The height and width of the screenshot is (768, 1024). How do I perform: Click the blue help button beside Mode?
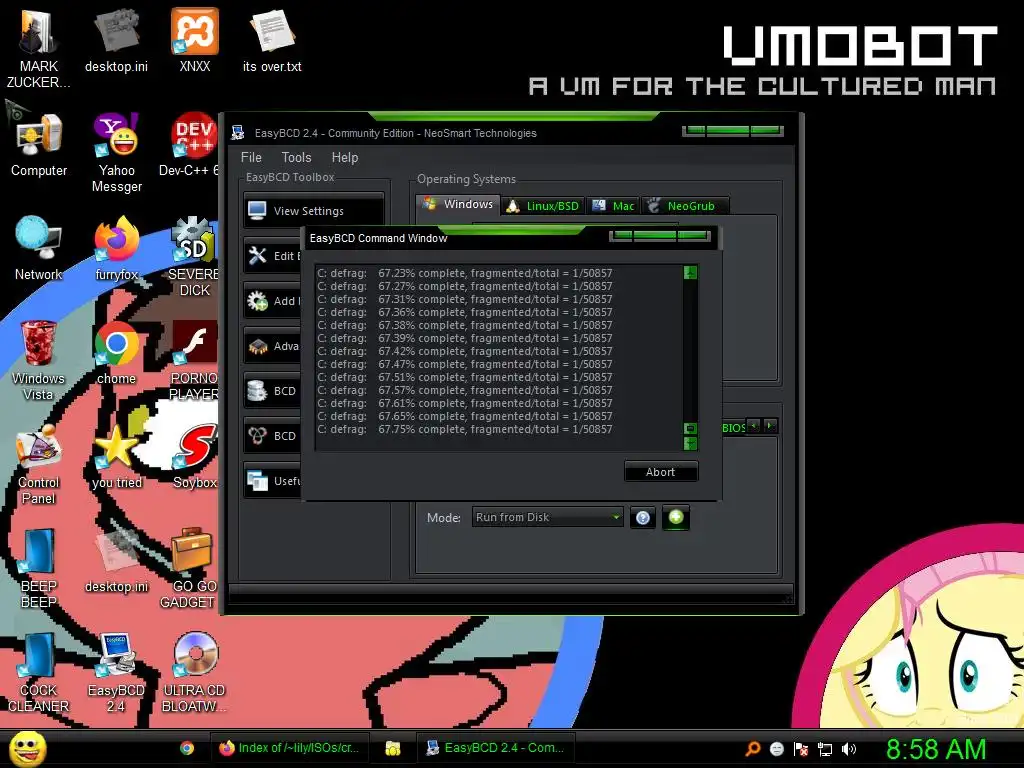(x=643, y=518)
